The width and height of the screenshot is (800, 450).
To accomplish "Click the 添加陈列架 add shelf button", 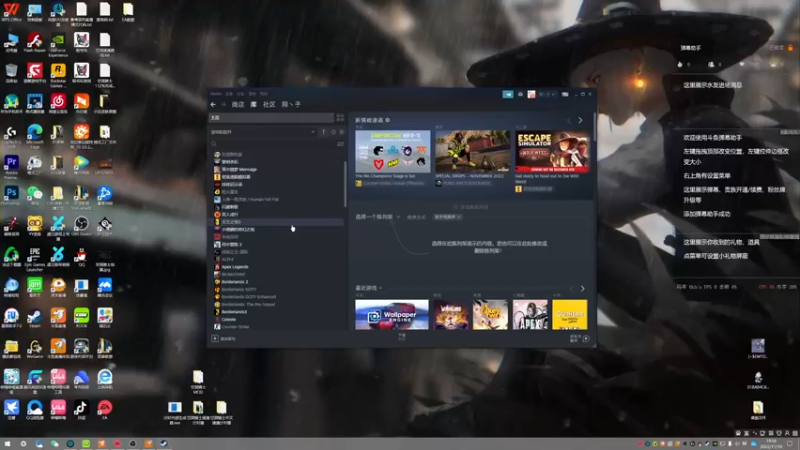I will pyautogui.click(x=470, y=207).
